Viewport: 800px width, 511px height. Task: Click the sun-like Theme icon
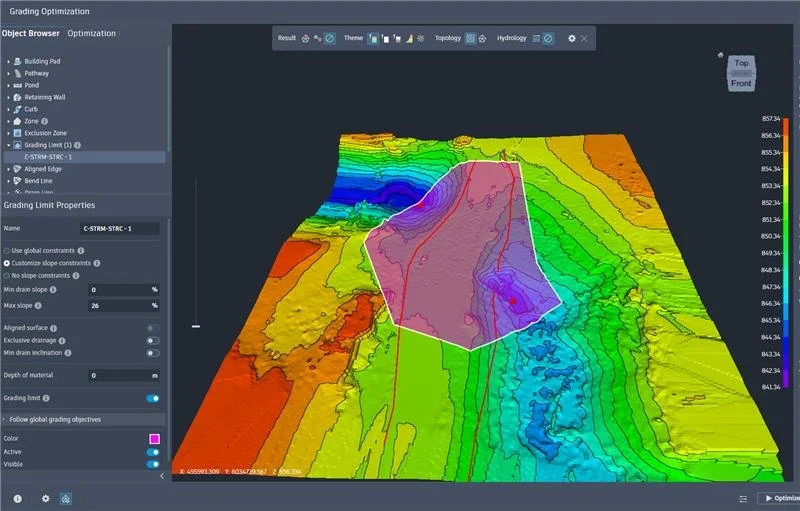coord(420,38)
